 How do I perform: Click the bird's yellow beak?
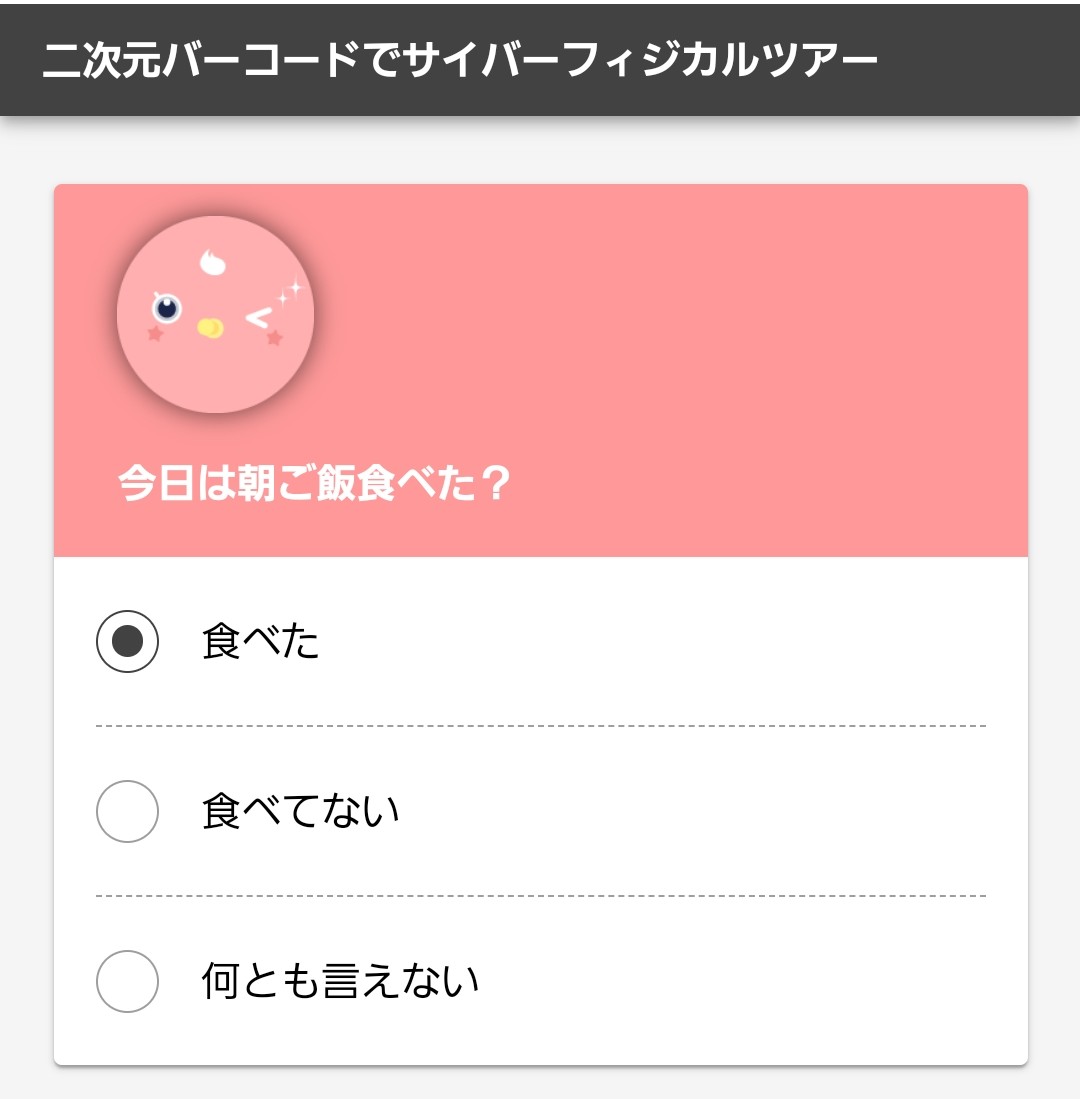pyautogui.click(x=210, y=328)
